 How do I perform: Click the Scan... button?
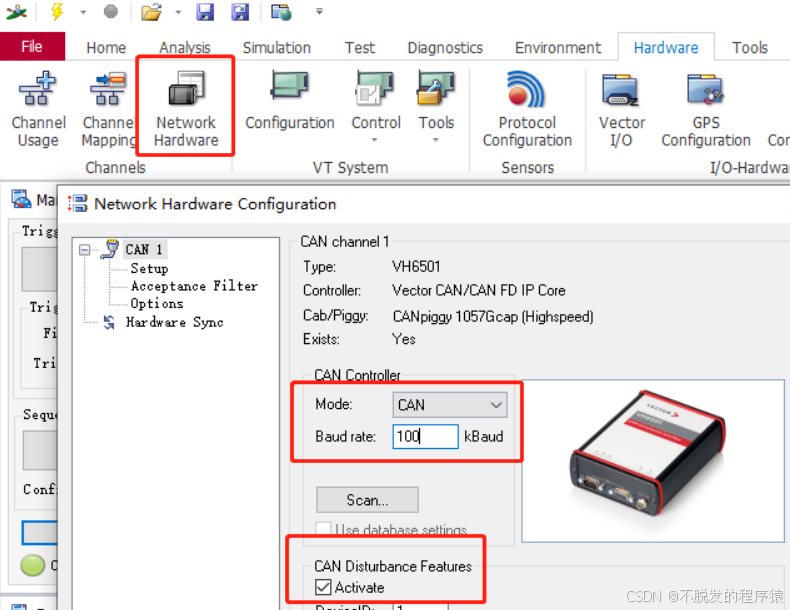[367, 500]
